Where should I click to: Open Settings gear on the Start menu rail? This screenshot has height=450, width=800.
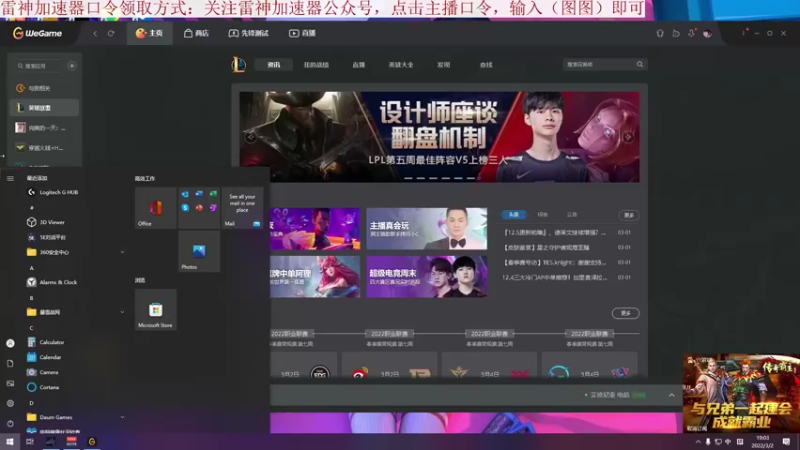pos(10,403)
